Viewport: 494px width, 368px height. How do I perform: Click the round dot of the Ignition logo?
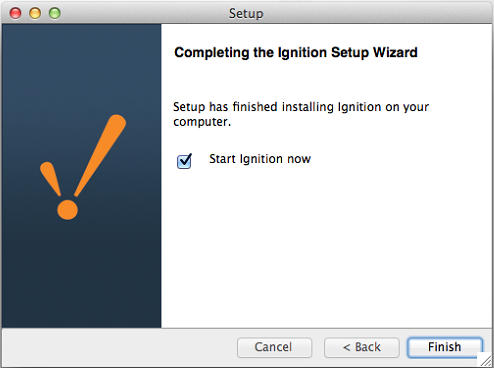67,210
